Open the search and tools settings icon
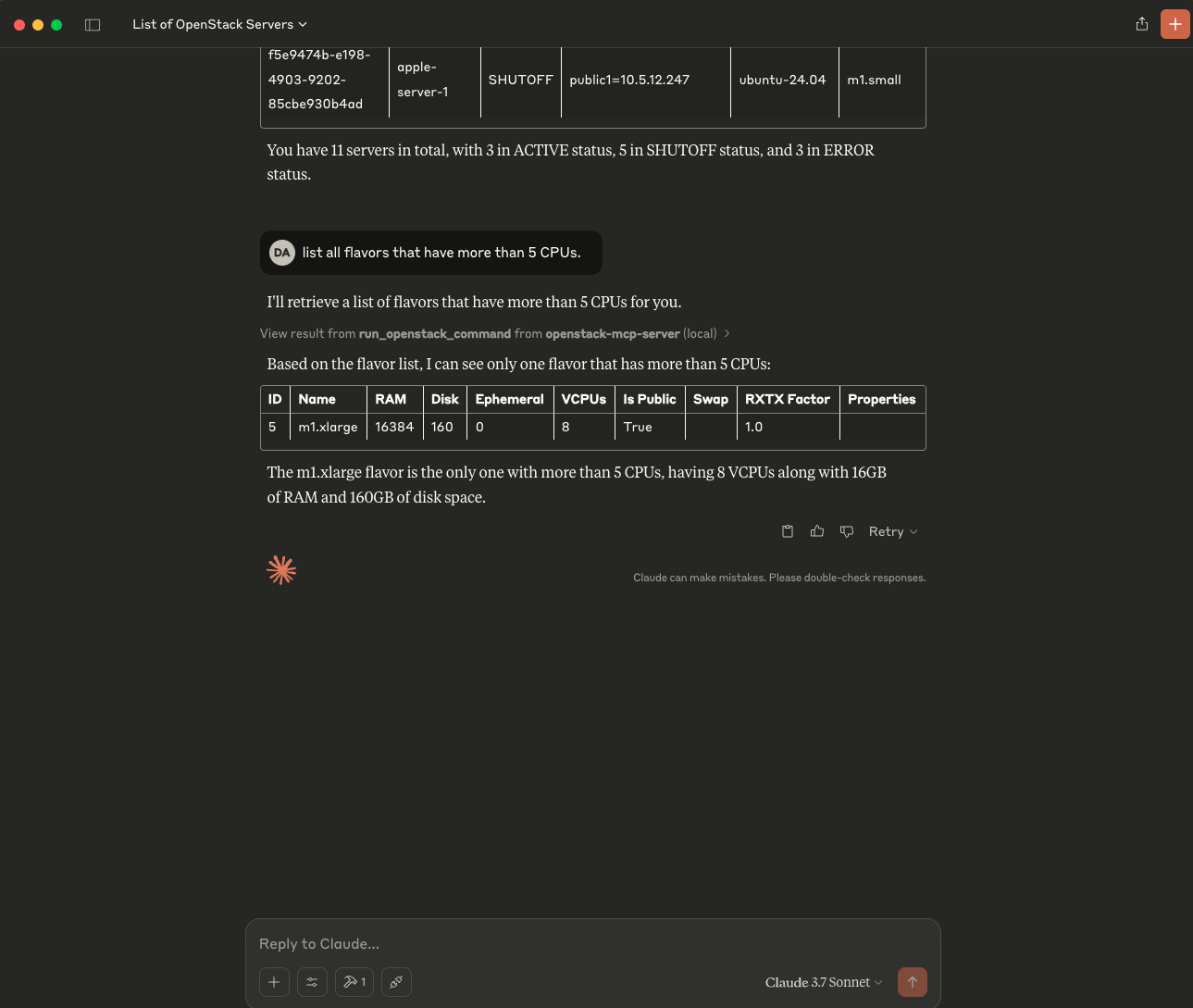 [x=312, y=982]
